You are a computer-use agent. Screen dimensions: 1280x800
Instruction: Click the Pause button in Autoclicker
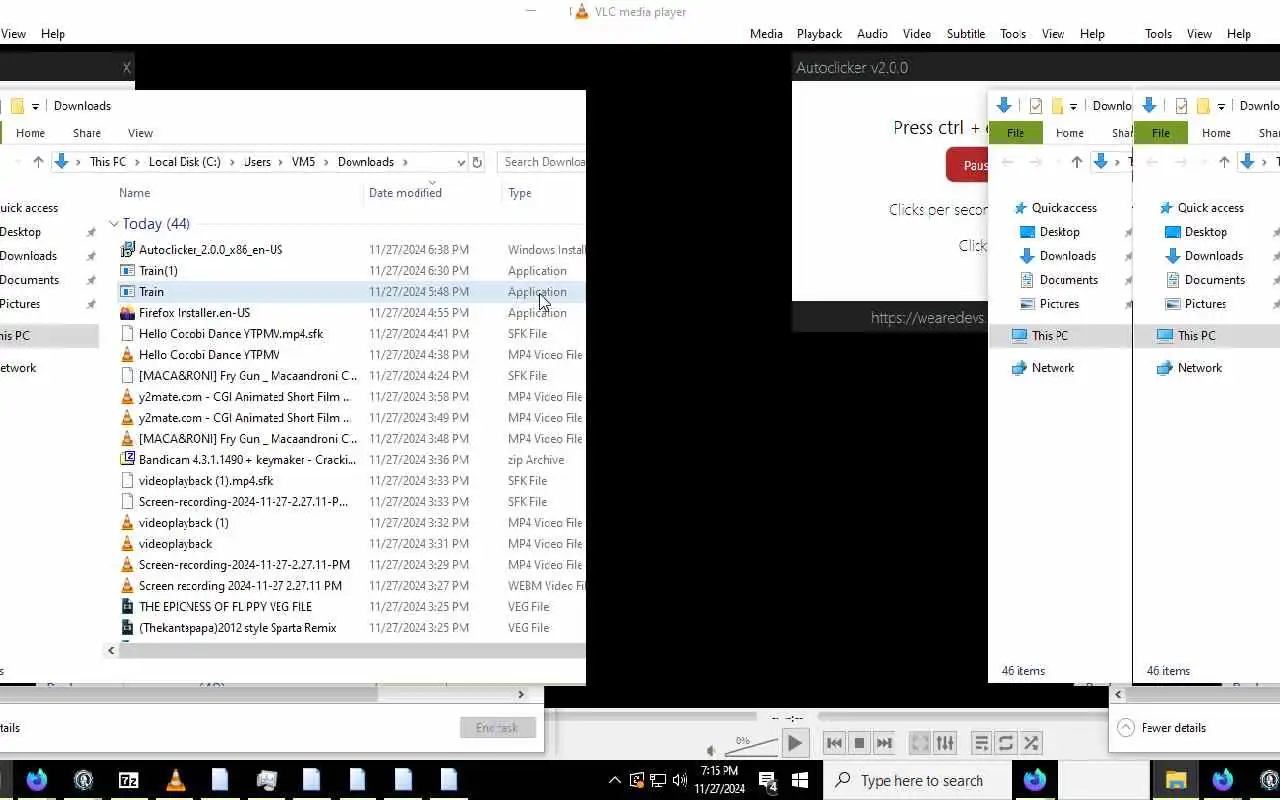coord(967,165)
